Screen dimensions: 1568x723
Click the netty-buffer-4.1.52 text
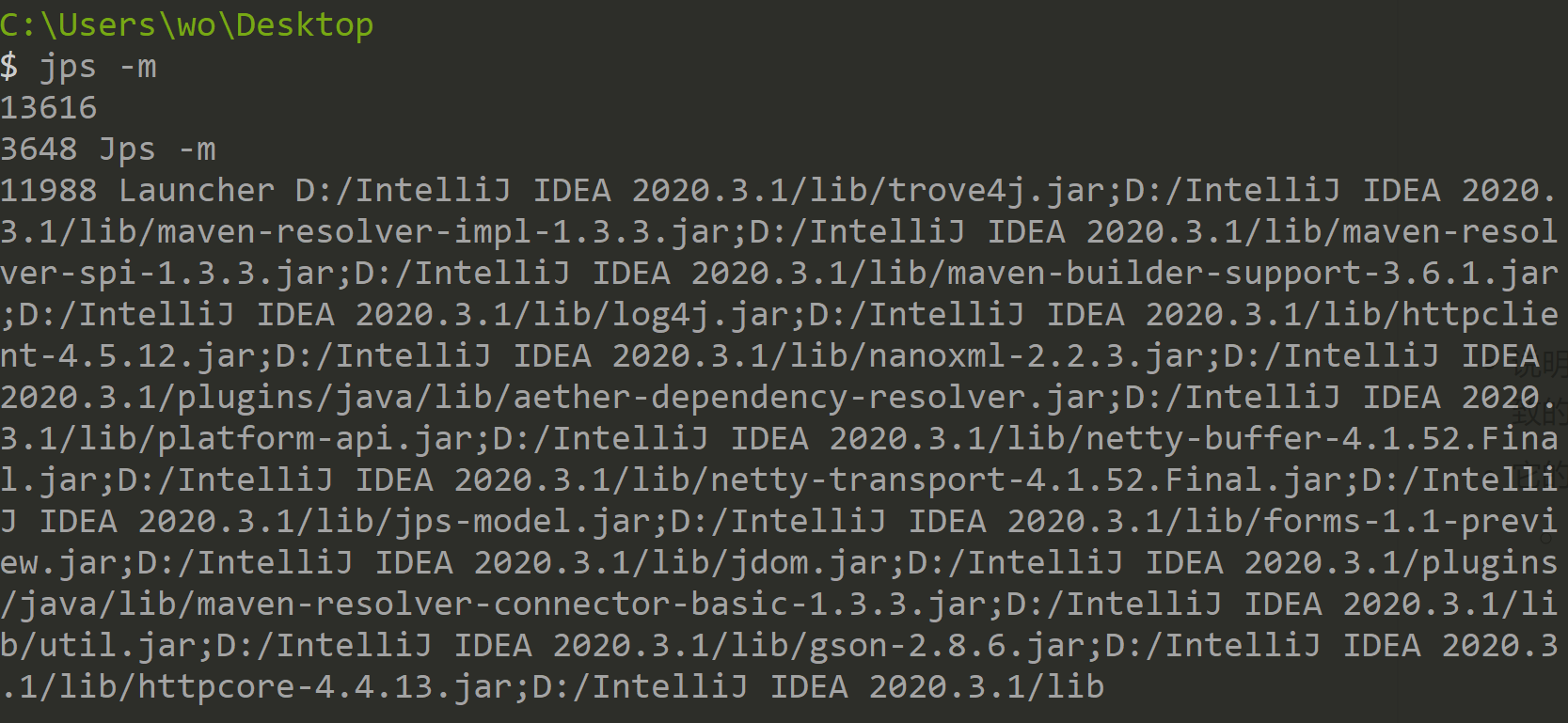[1274, 439]
